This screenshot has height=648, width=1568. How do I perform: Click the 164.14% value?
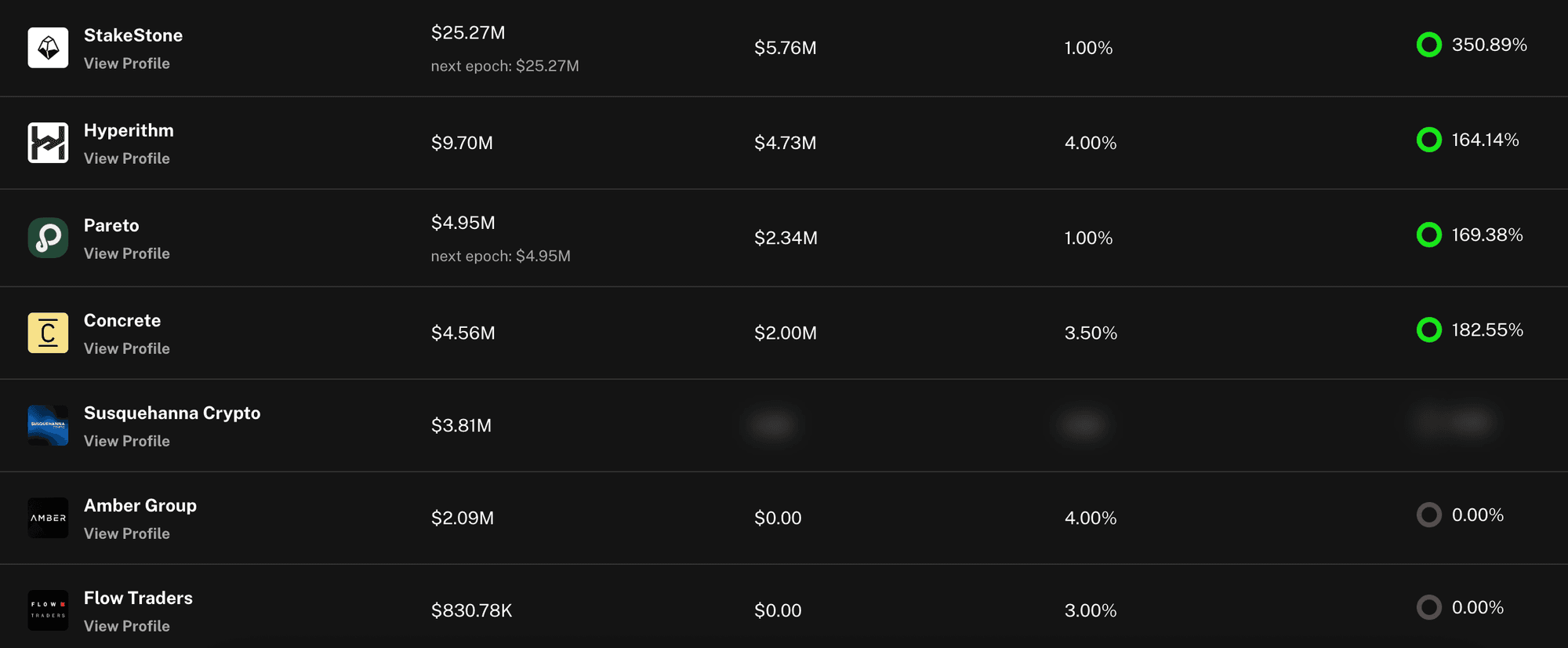coord(1486,140)
